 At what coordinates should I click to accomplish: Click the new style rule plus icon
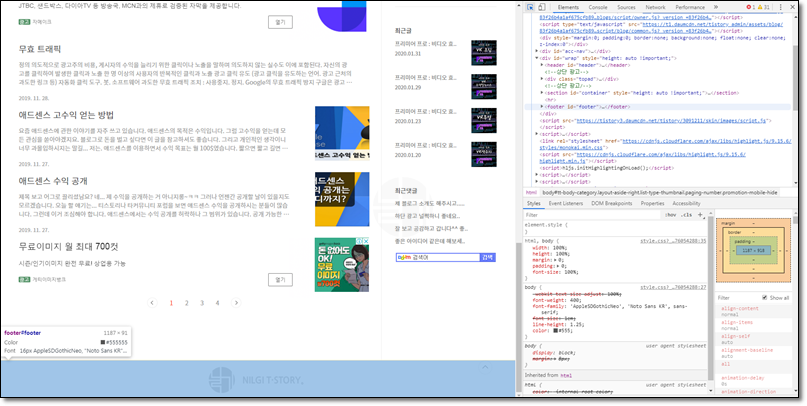tap(700, 215)
